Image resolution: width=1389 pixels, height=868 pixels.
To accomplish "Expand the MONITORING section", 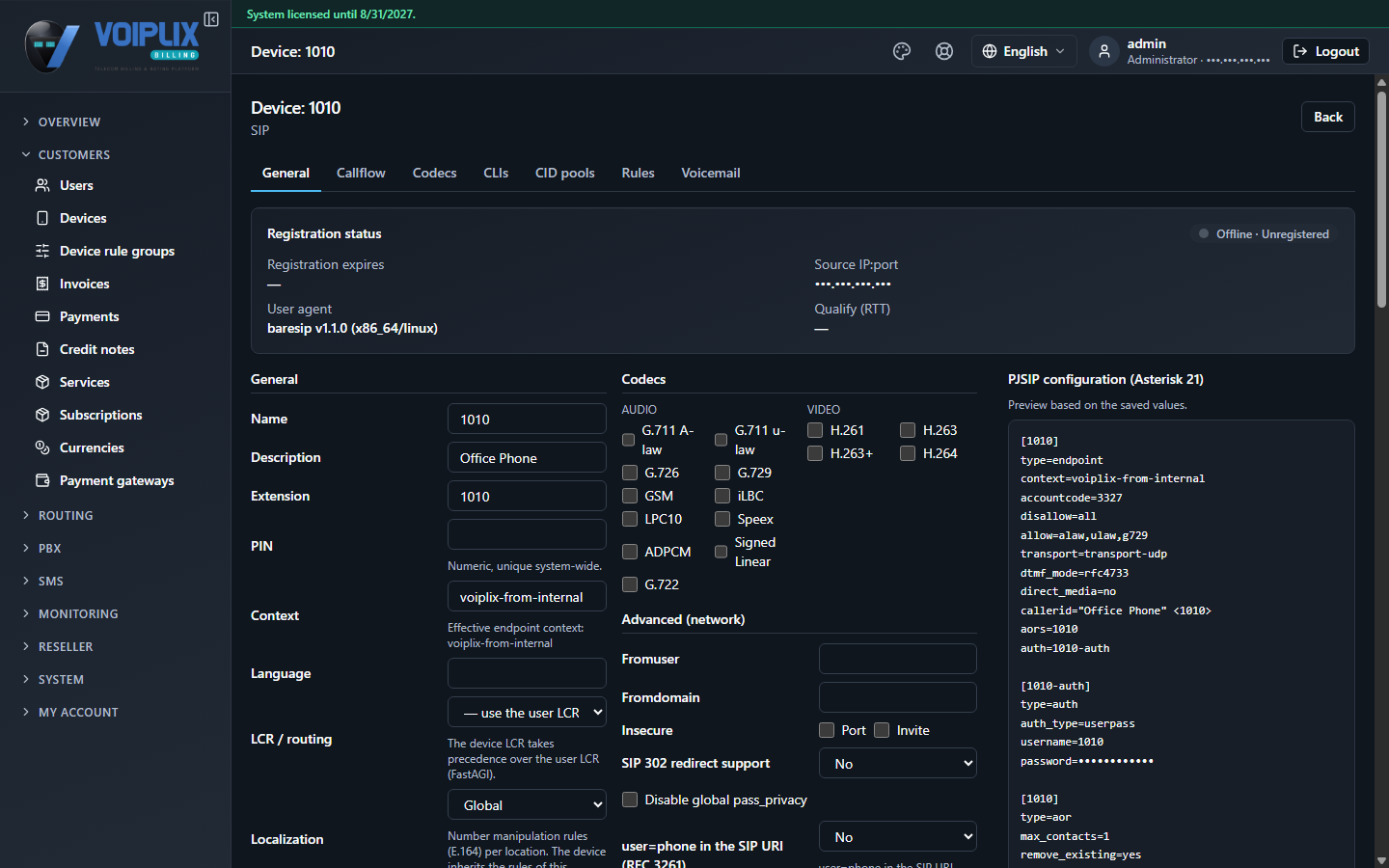I will coord(78,613).
